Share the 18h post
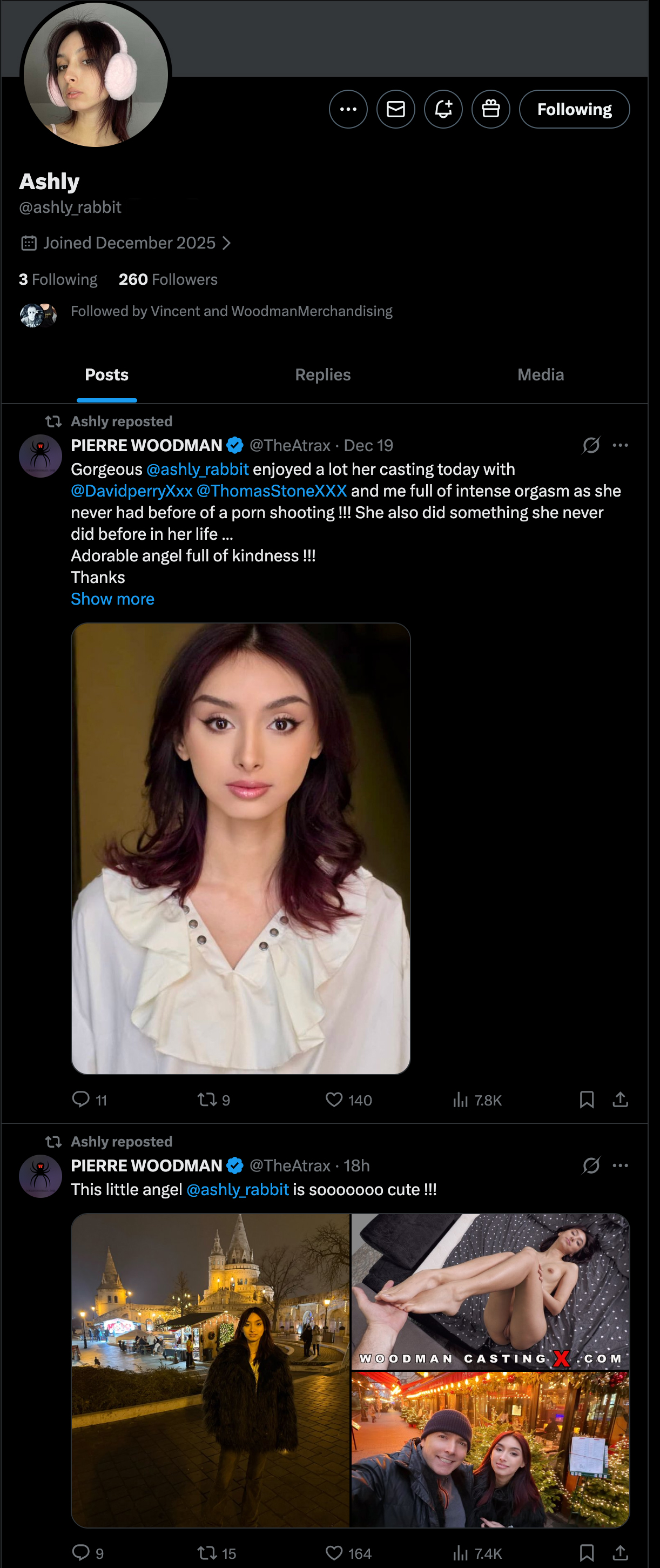Screen dimensions: 660x1568 [x=620, y=1553]
